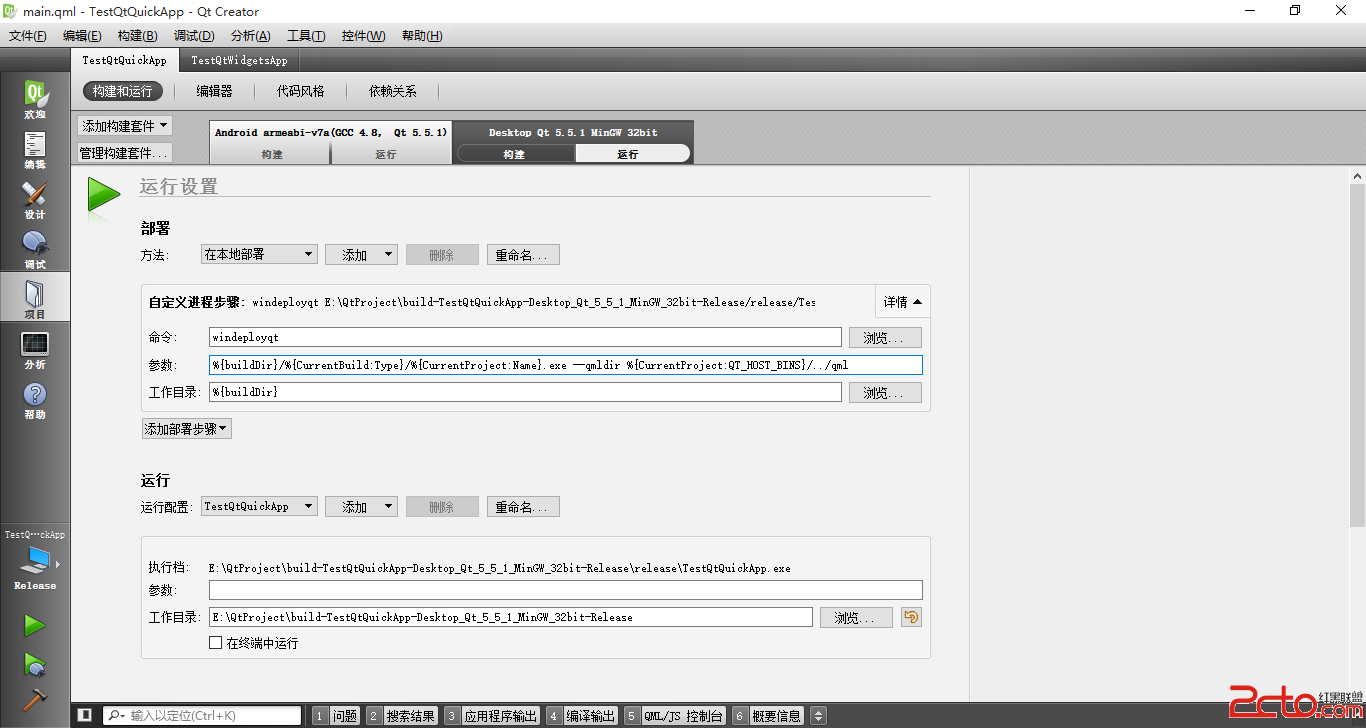Toggle the left sidebar icon in status bar
1366x728 pixels.
[85, 715]
